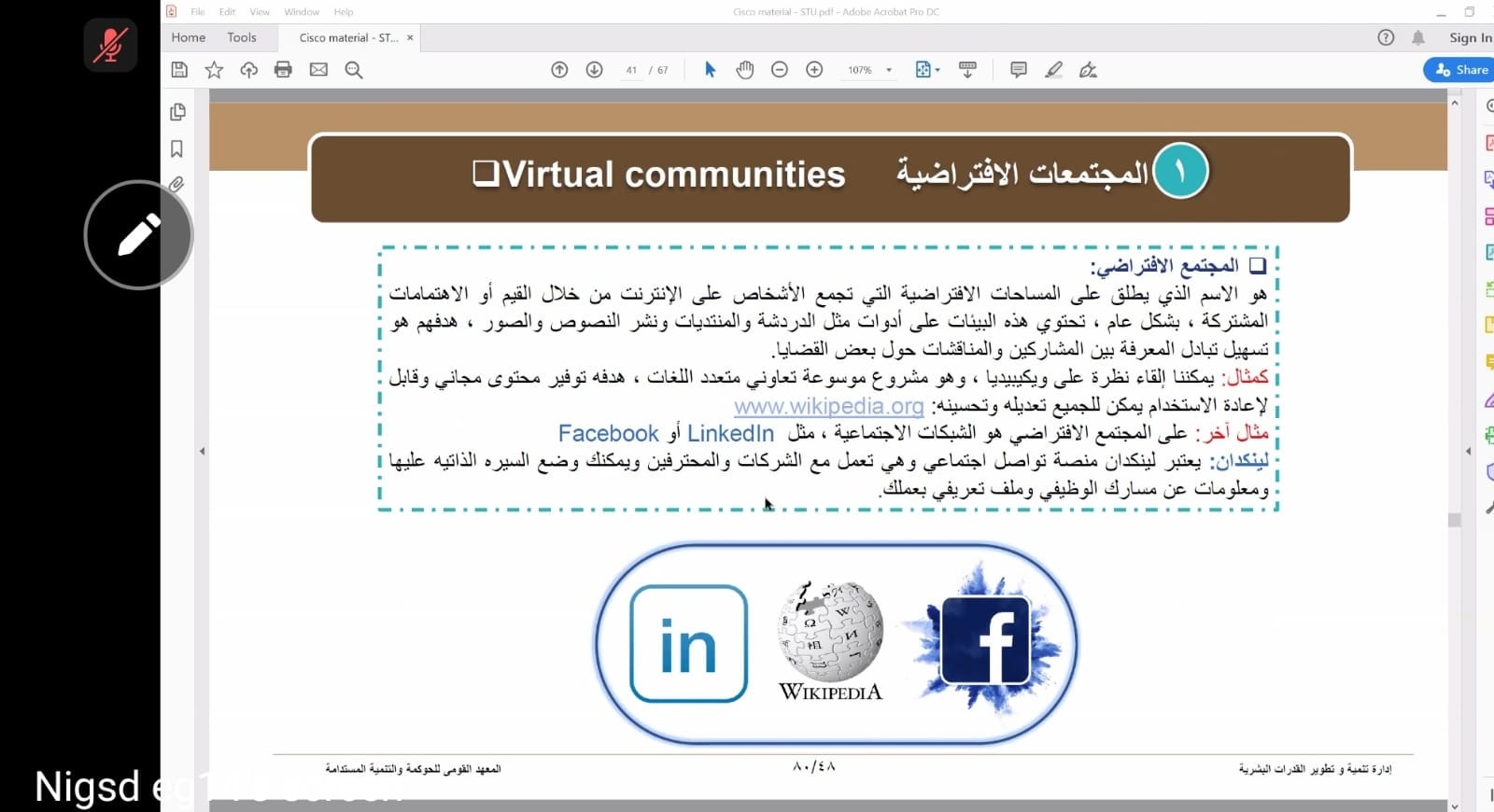This screenshot has width=1494, height=812.
Task: Open the View menu
Action: 260,12
